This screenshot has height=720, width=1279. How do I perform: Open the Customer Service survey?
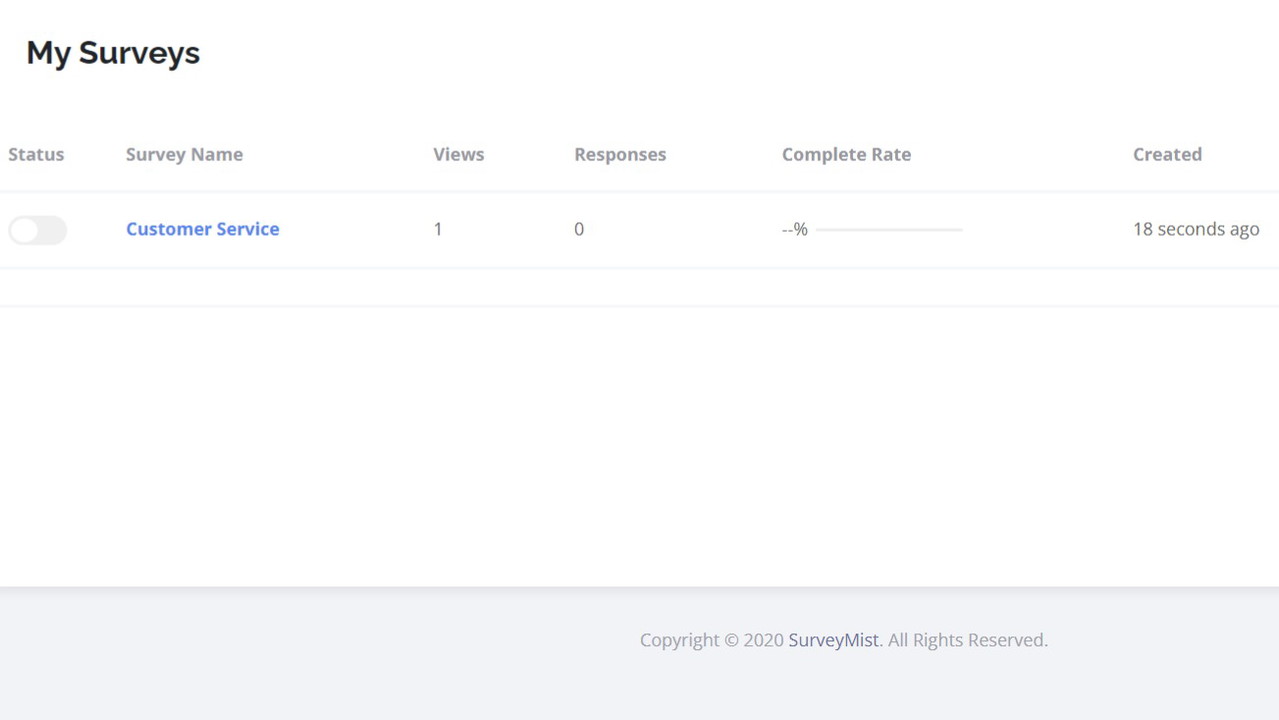click(x=202, y=229)
